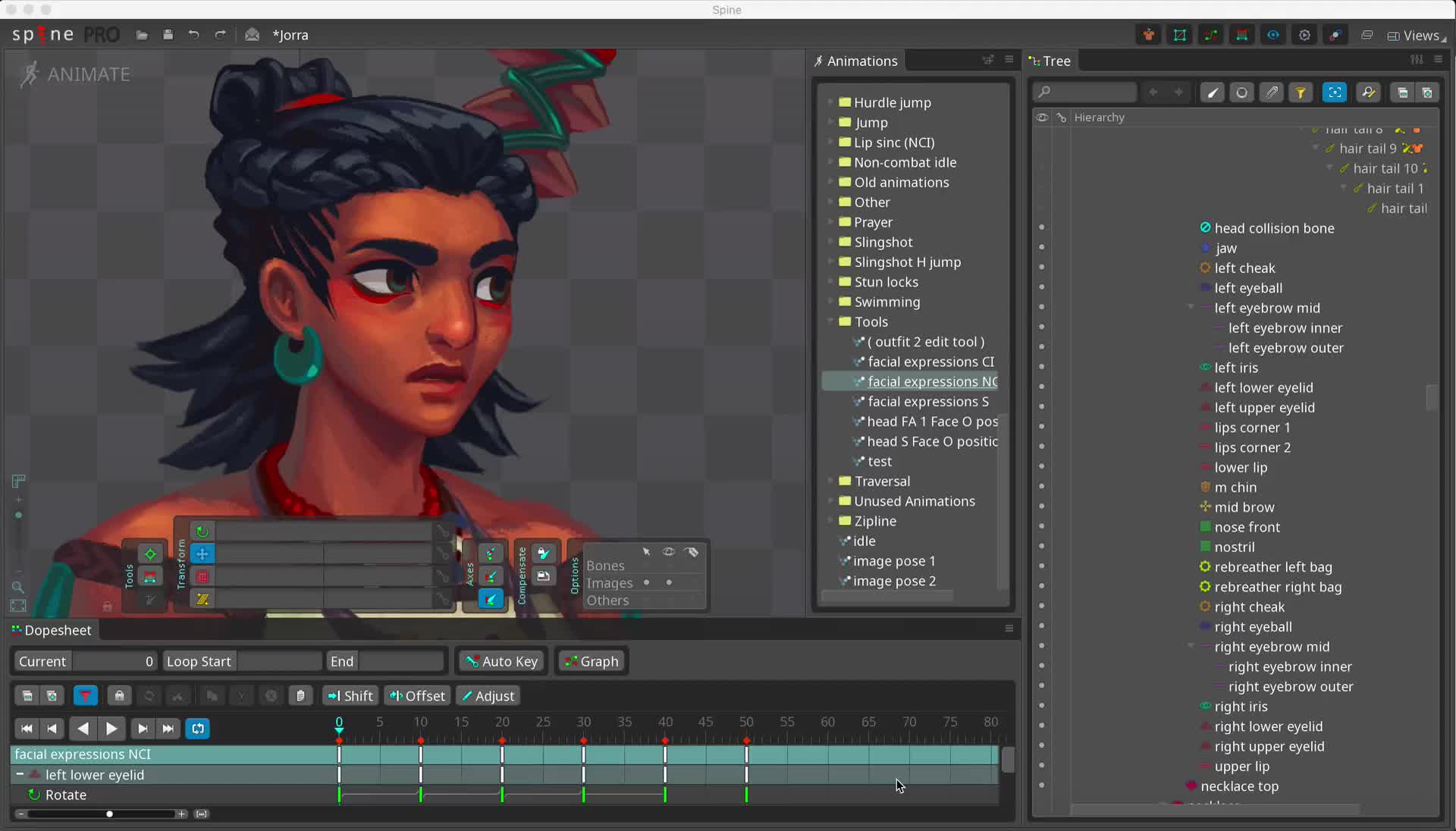
Task: Open project folder icon
Action: coord(142,35)
